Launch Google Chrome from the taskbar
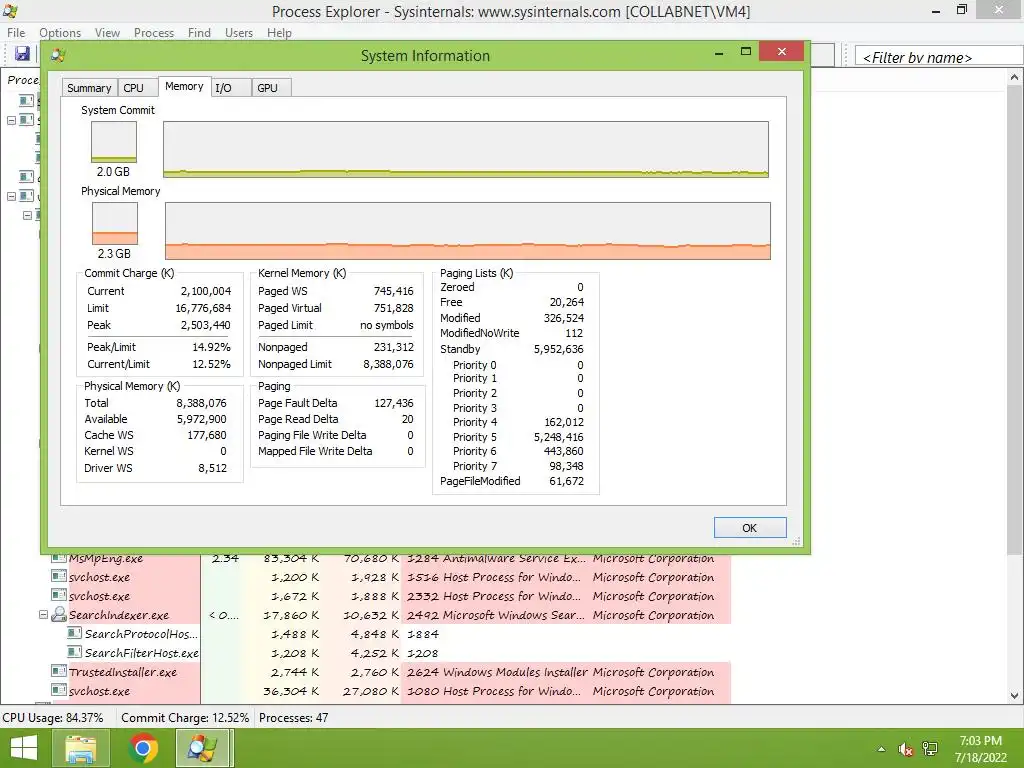The image size is (1024, 768). click(x=143, y=748)
